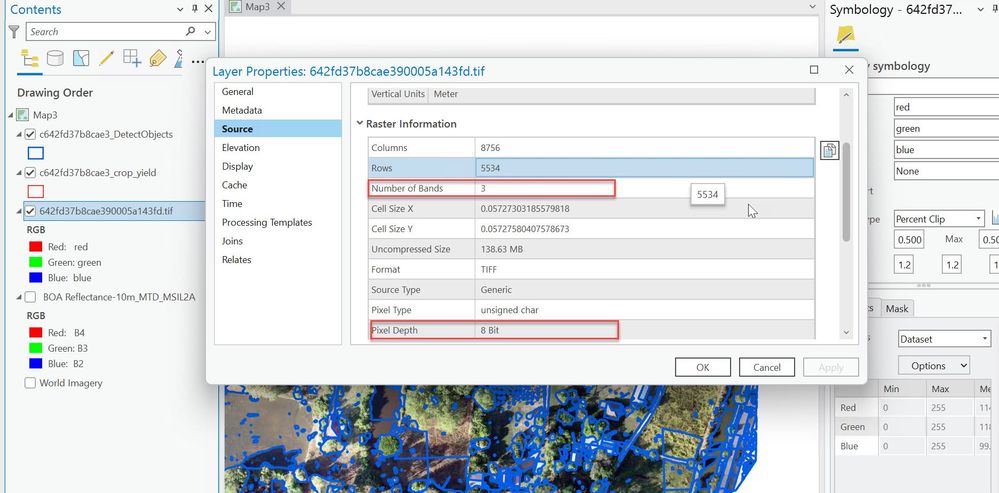Open the stretch histogram icon beside Percent Clip

click(x=995, y=219)
